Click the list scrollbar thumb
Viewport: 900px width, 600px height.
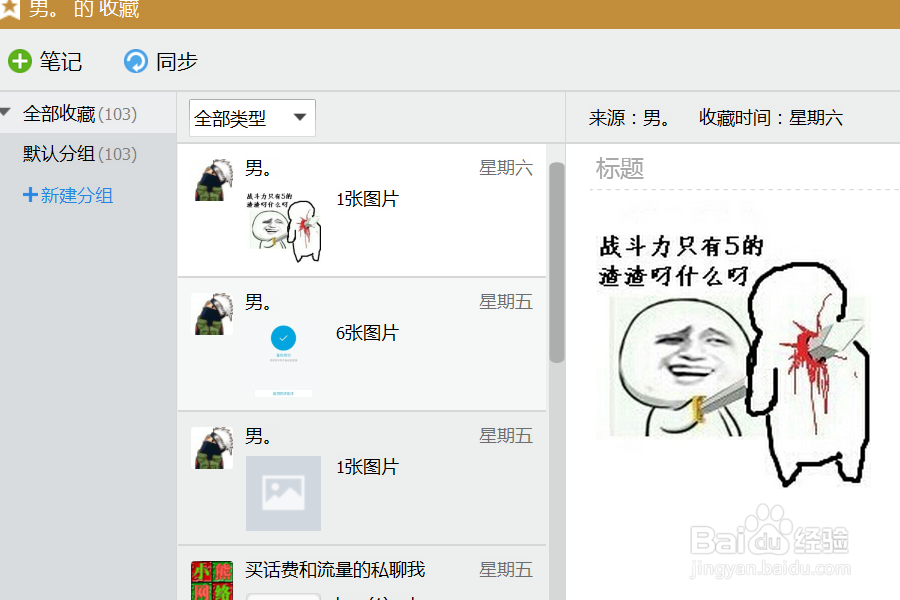tap(556, 262)
